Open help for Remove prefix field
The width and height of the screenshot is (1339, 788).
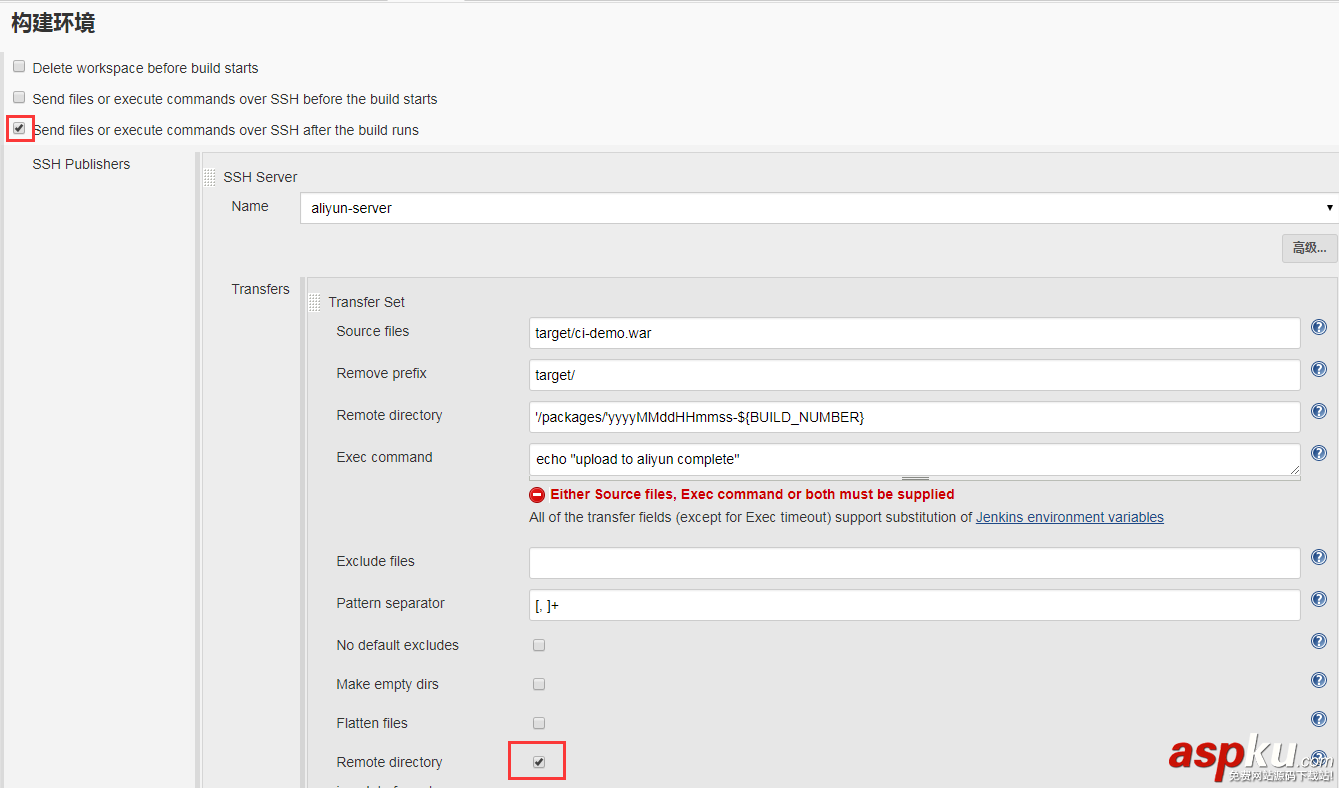tap(1318, 369)
